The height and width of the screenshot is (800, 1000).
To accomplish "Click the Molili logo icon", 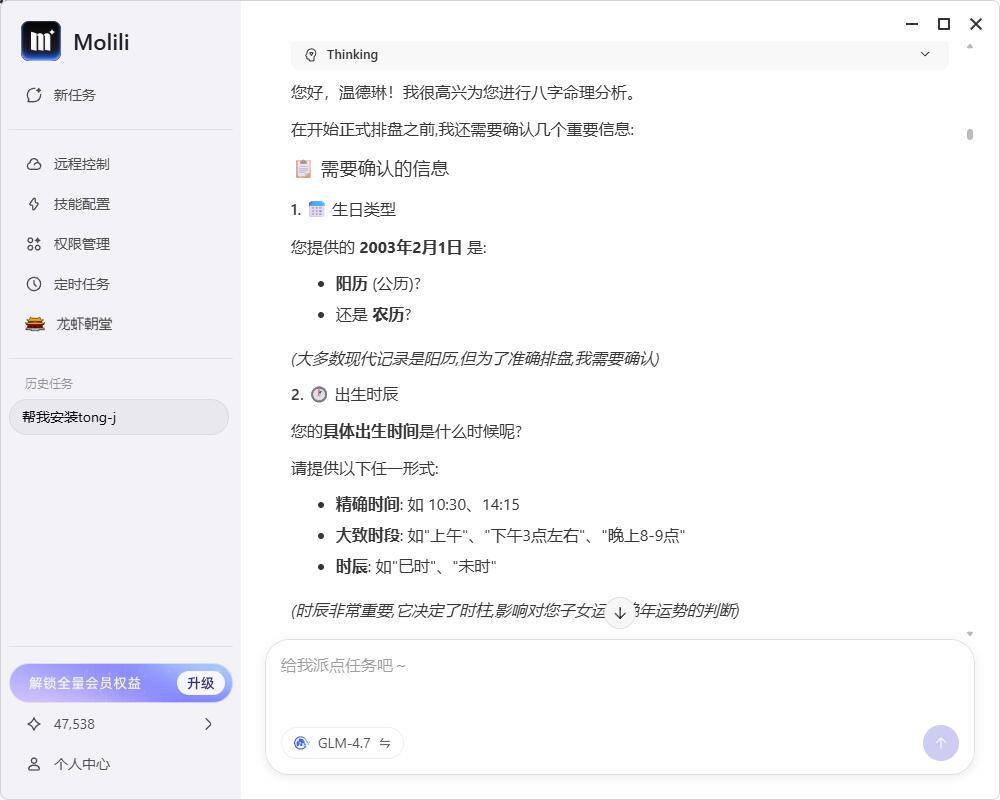I will click(41, 41).
